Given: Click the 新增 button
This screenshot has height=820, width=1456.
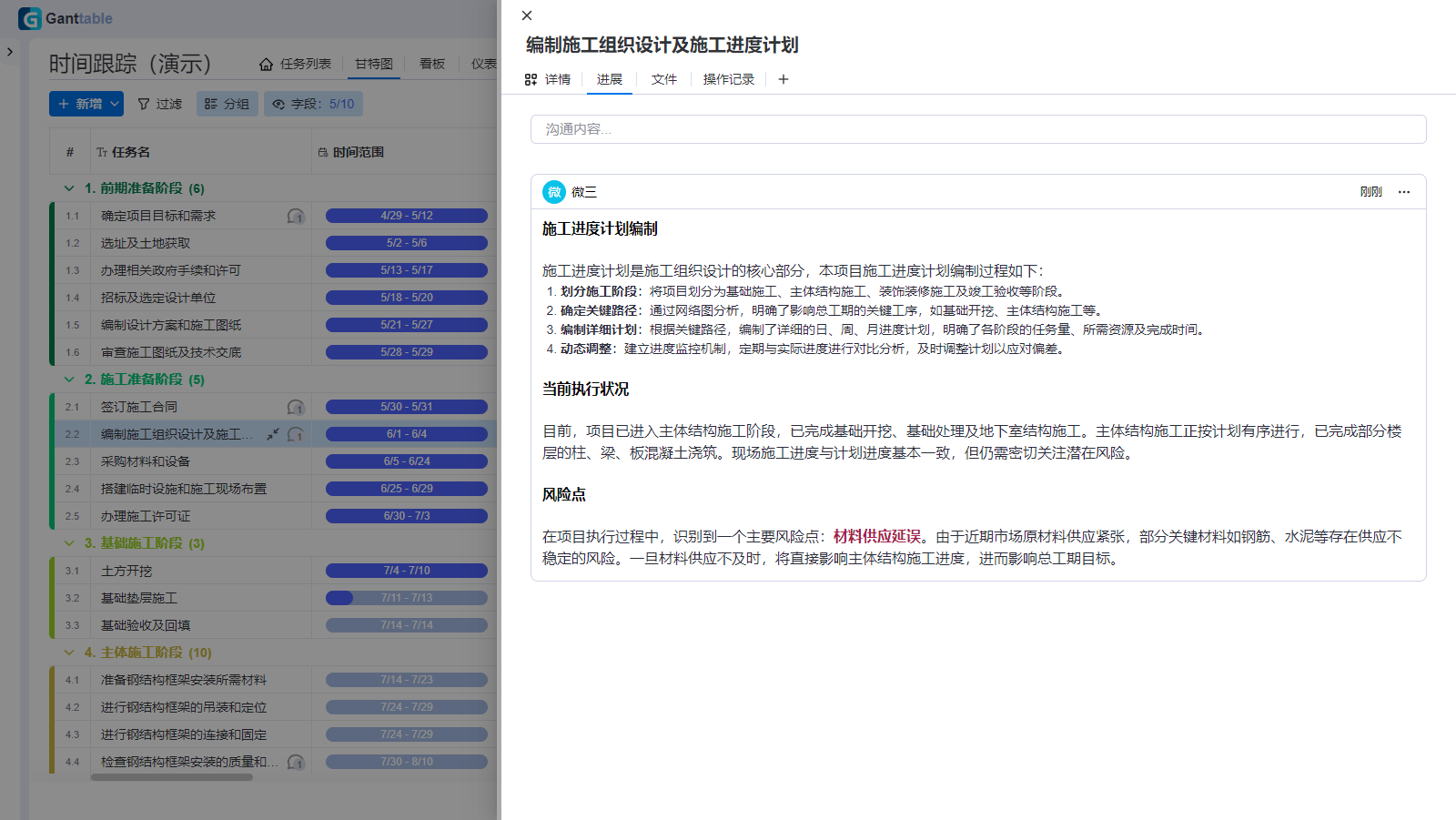Looking at the screenshot, I should (x=78, y=104).
